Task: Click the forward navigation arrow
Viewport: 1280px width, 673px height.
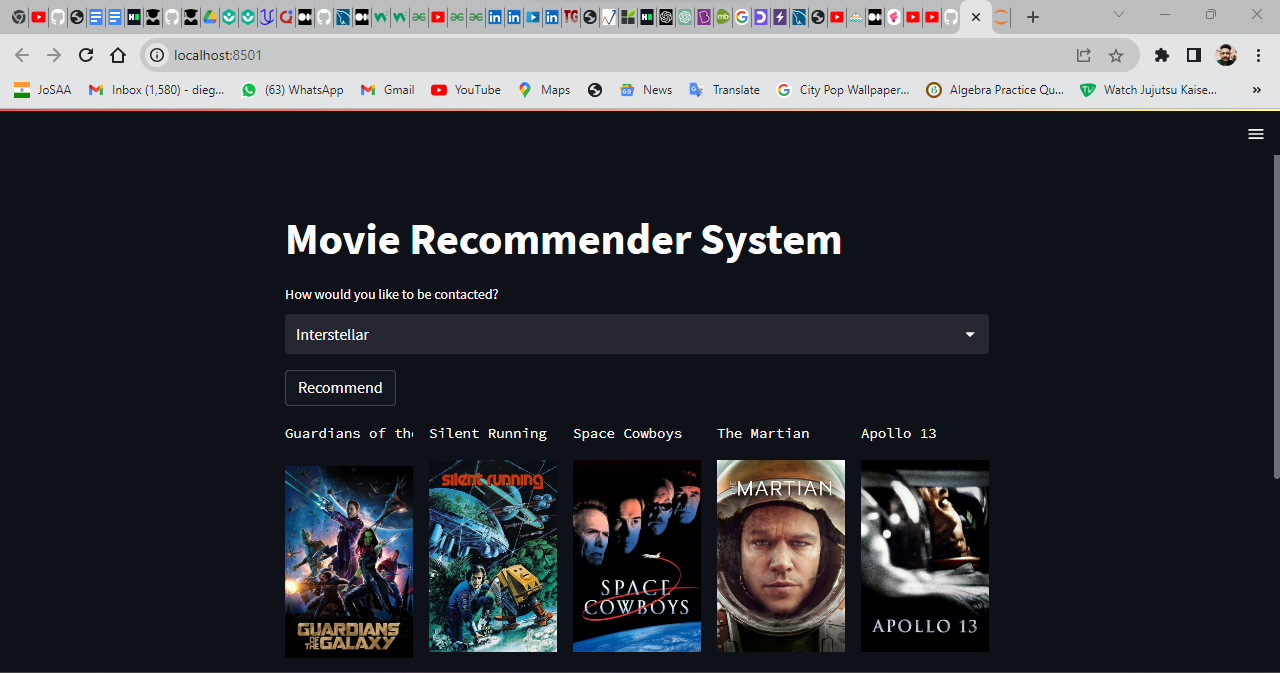Action: coord(53,56)
